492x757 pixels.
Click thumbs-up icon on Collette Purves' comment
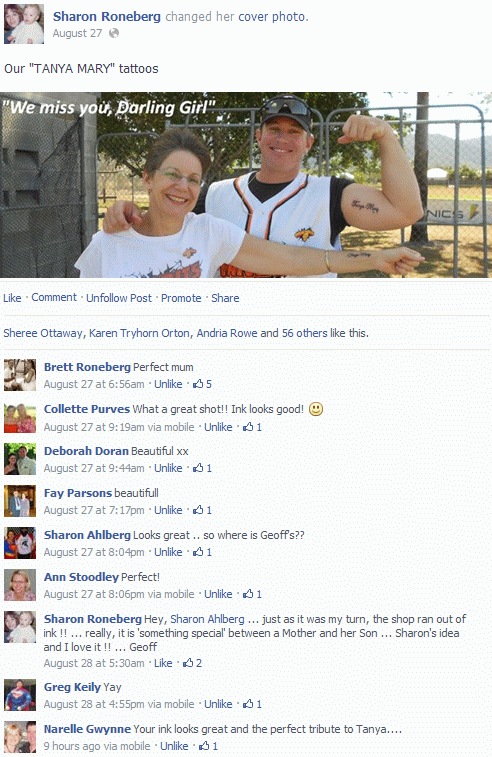248,427
